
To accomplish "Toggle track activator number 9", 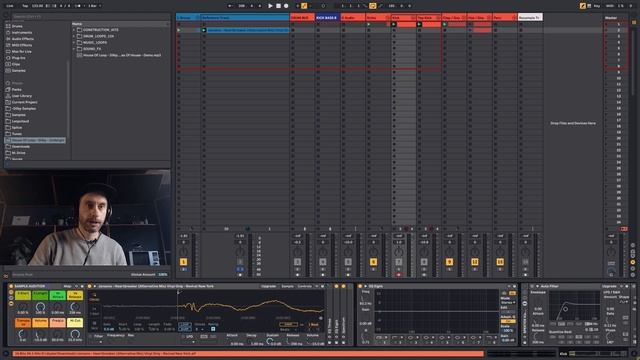I will [449, 262].
